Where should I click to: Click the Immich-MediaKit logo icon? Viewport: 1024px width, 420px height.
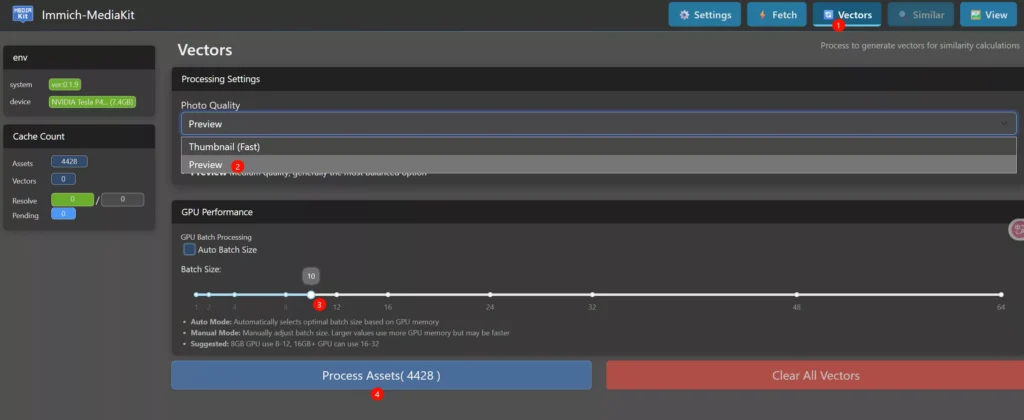(20, 15)
